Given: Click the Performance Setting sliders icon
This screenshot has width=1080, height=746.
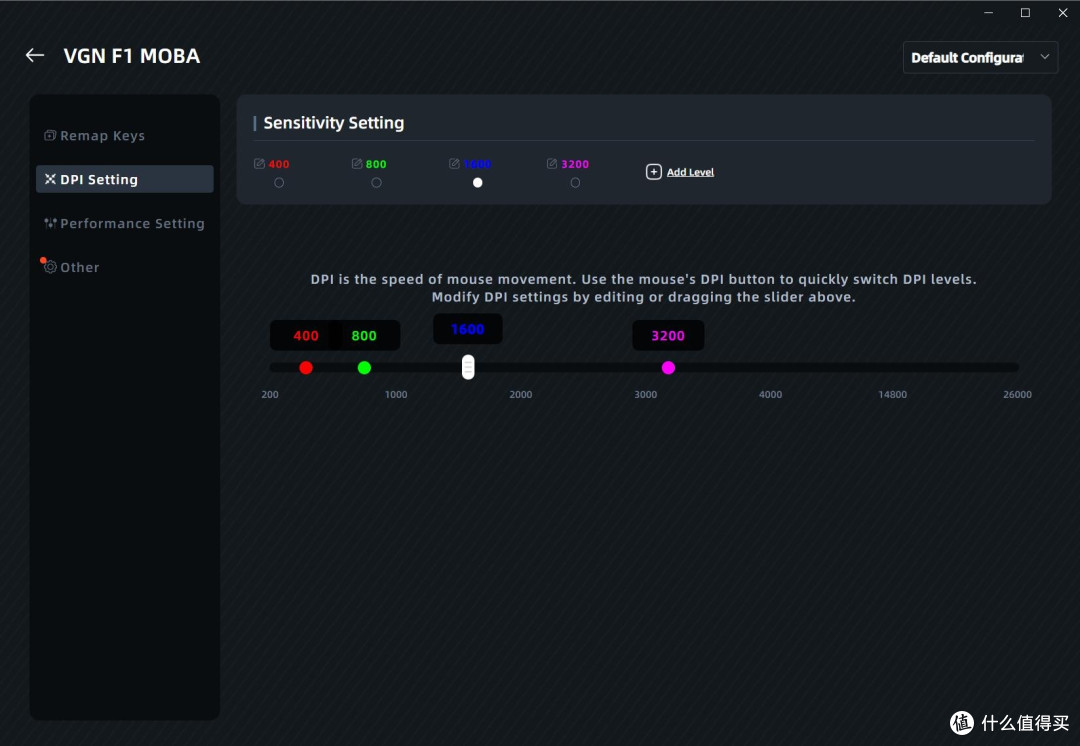Looking at the screenshot, I should tap(50, 223).
